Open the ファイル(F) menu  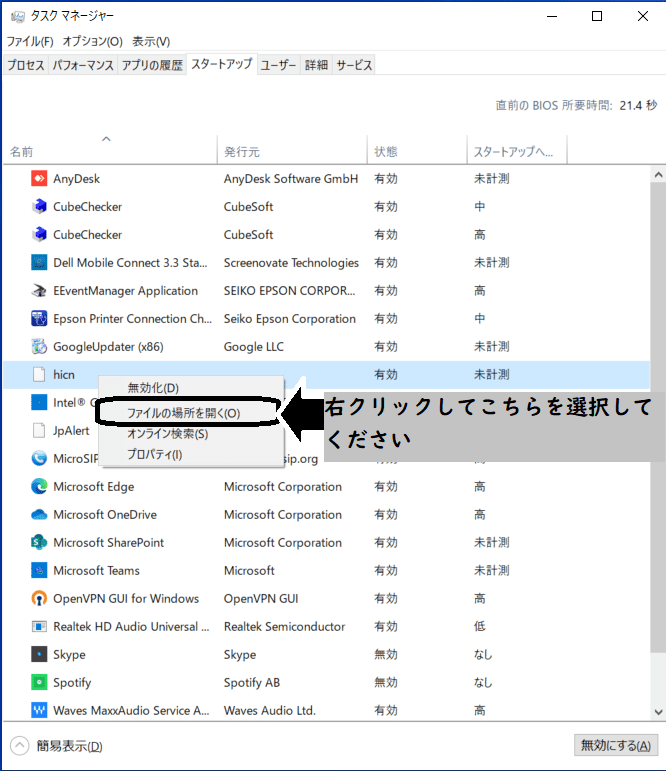pos(30,41)
